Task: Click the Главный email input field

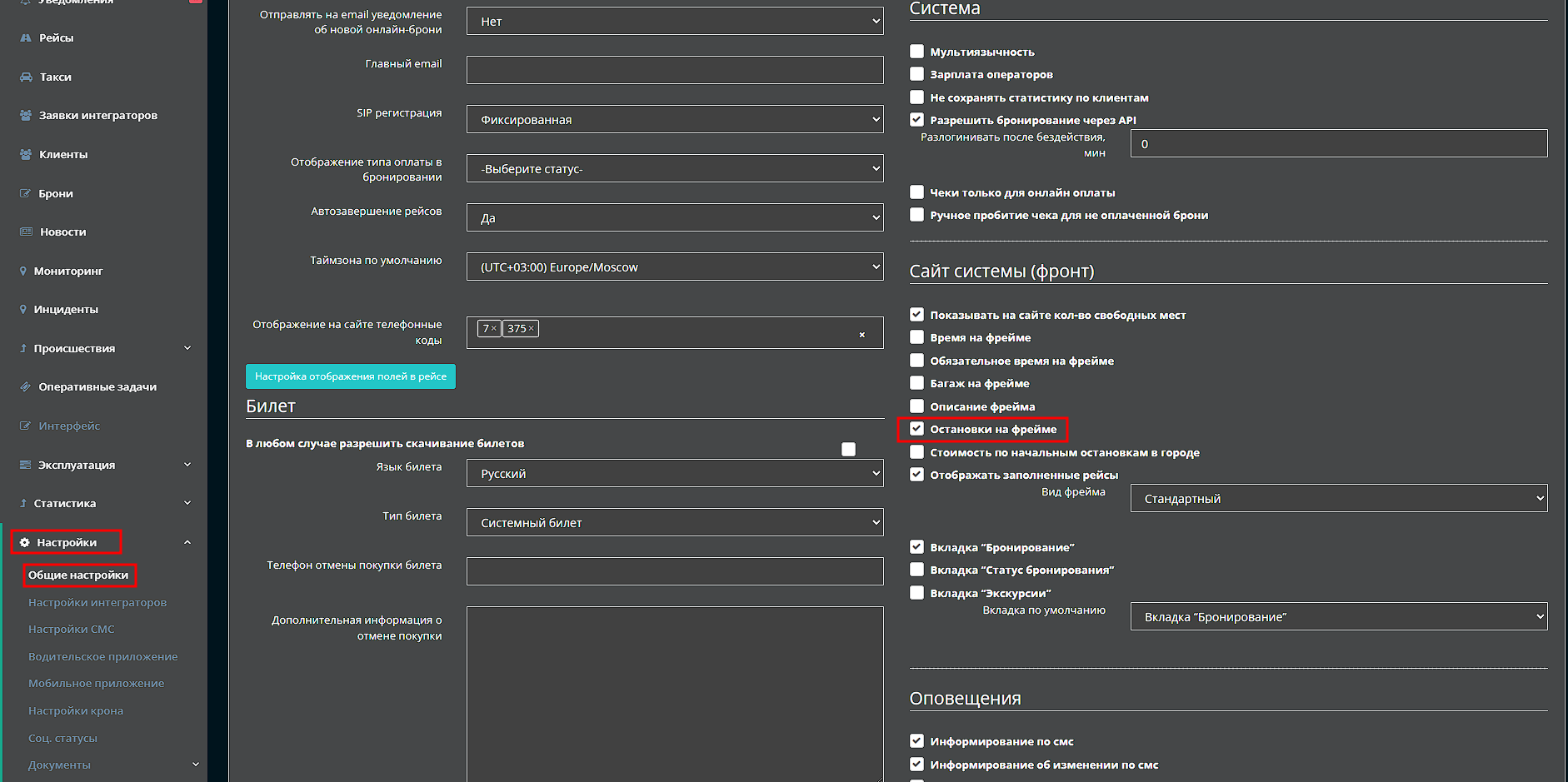Action: (674, 70)
